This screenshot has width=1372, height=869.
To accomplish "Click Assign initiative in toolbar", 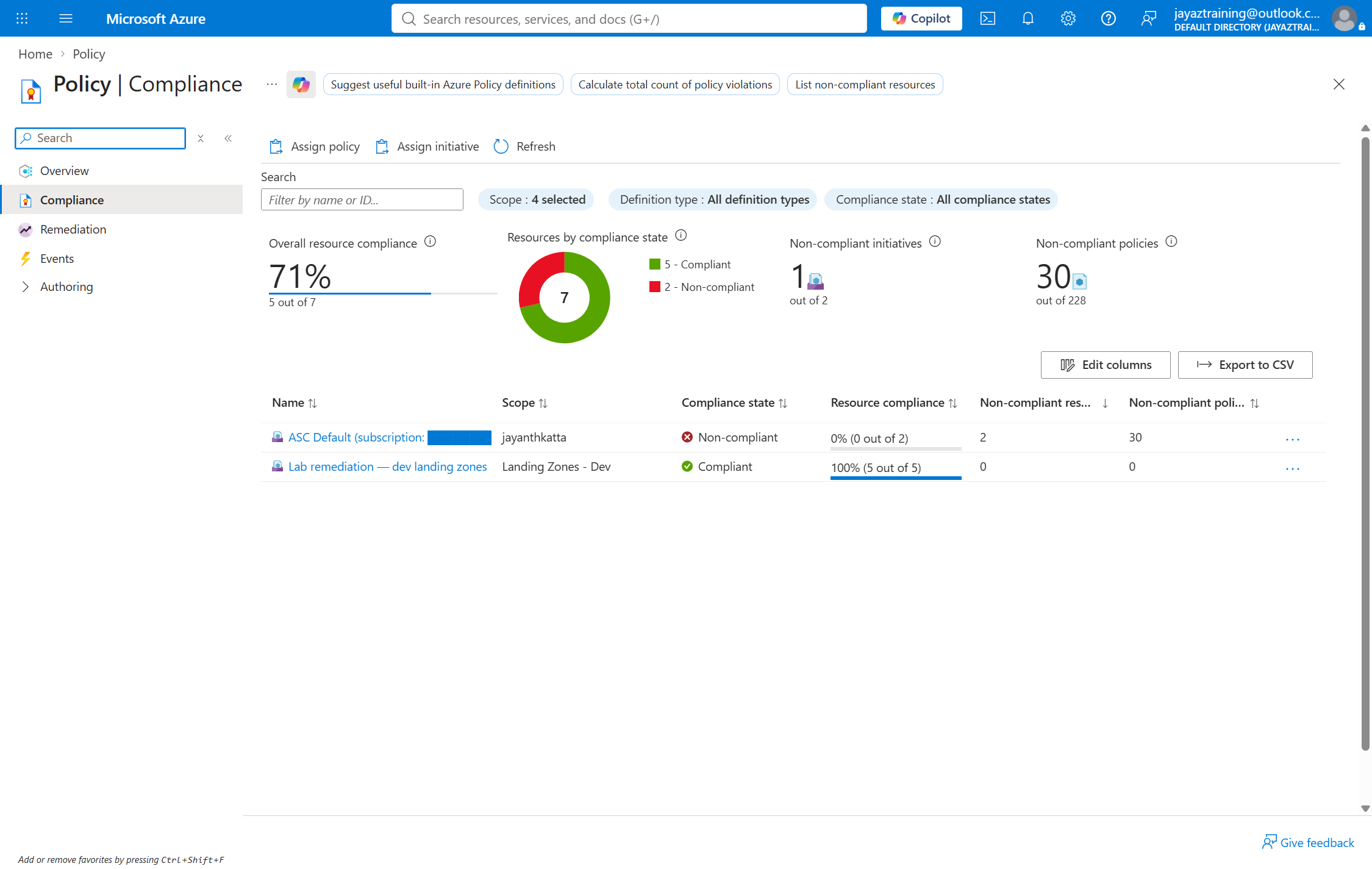I will tap(427, 146).
